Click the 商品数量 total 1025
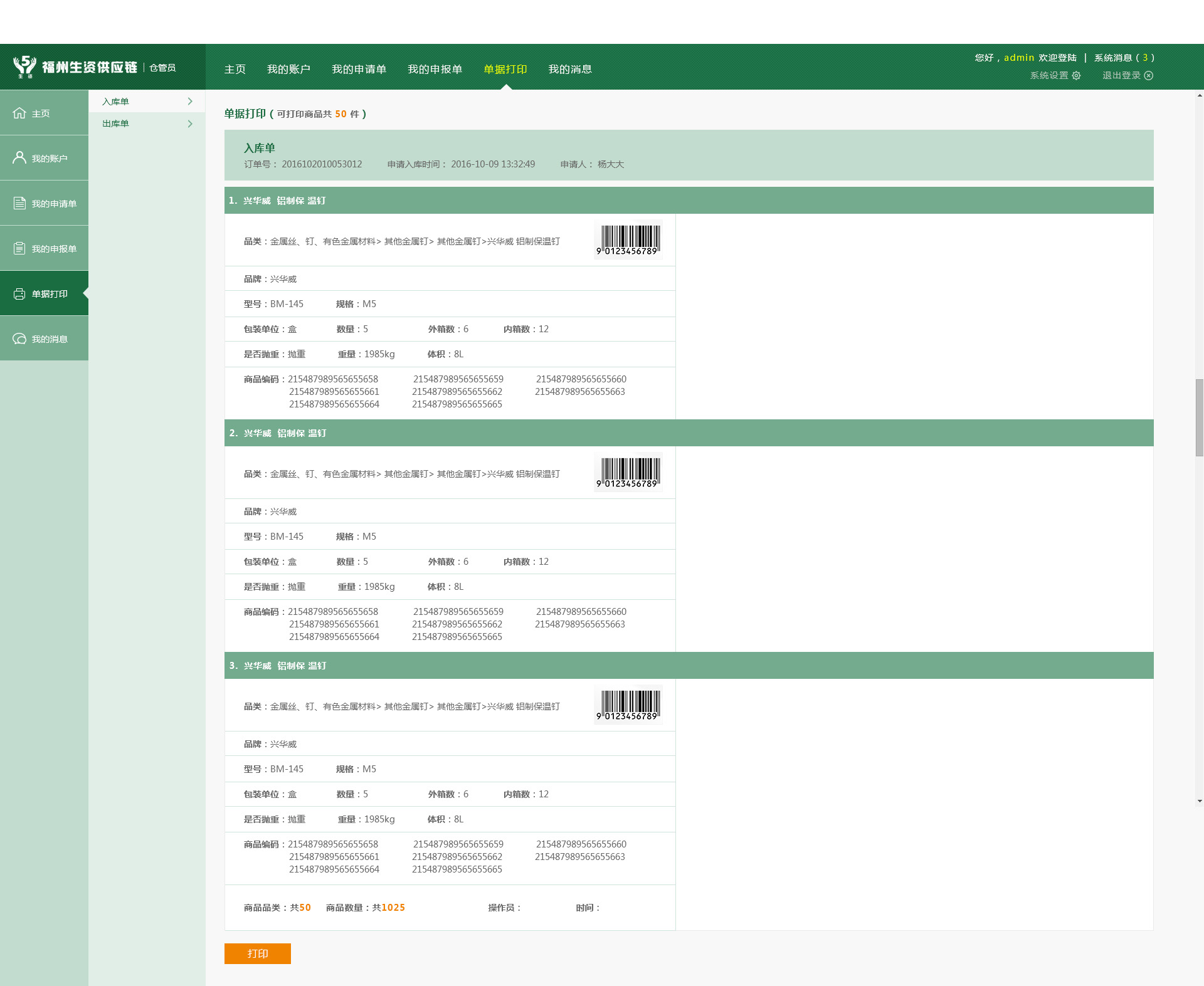 coord(393,908)
